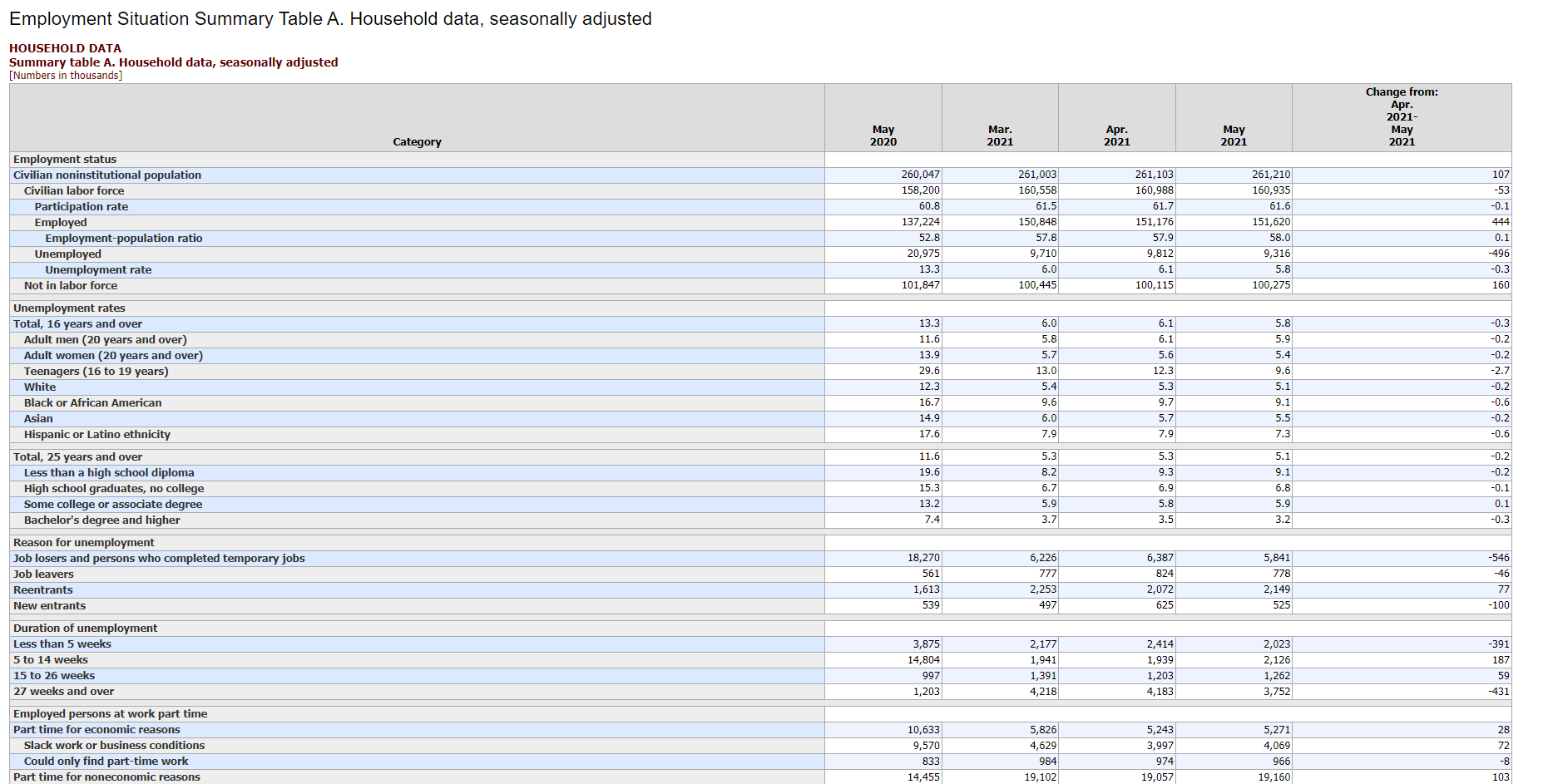Click the value 151,620 employed in May 2021

[x=1271, y=222]
